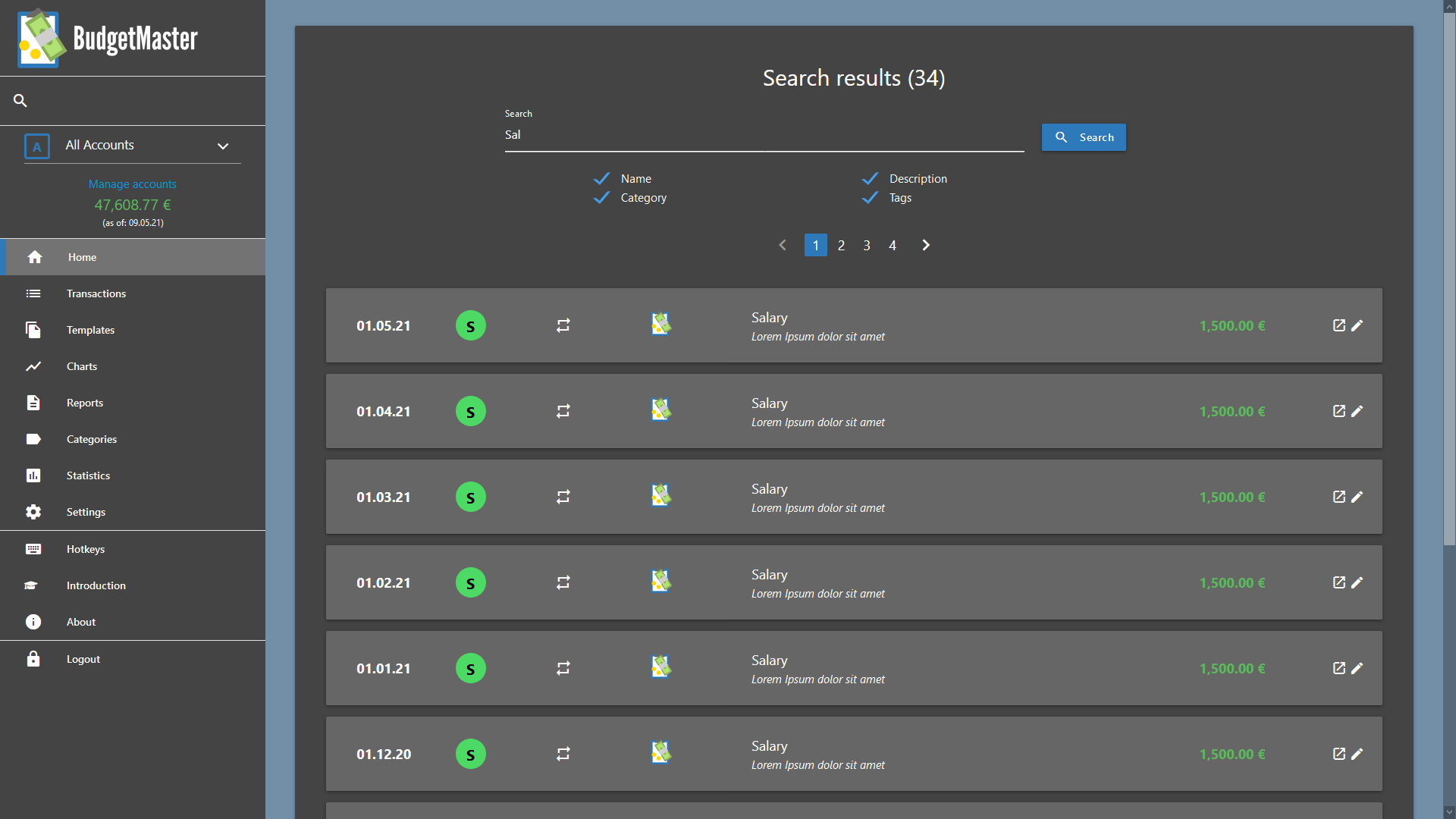Edit the 01.02.21 Salary transaction via pencil icon

pos(1357,582)
